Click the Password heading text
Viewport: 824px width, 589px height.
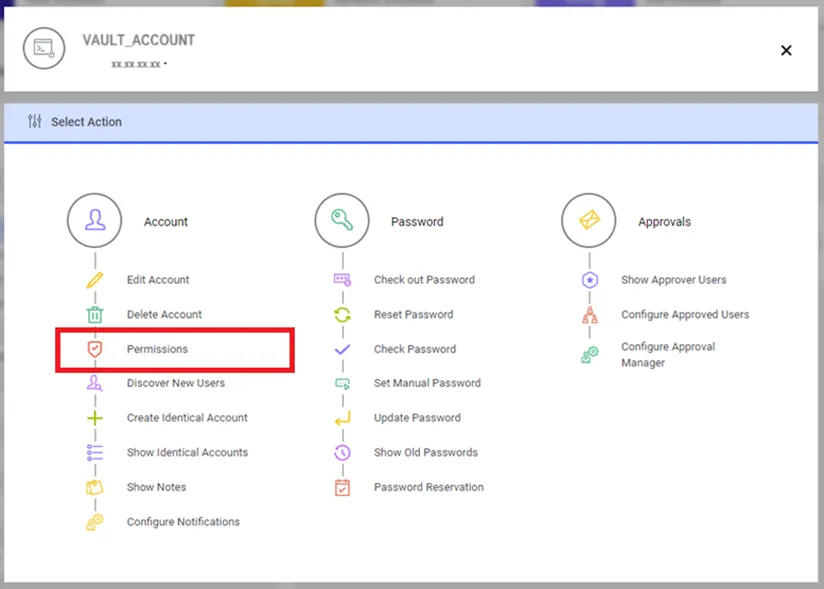(417, 222)
